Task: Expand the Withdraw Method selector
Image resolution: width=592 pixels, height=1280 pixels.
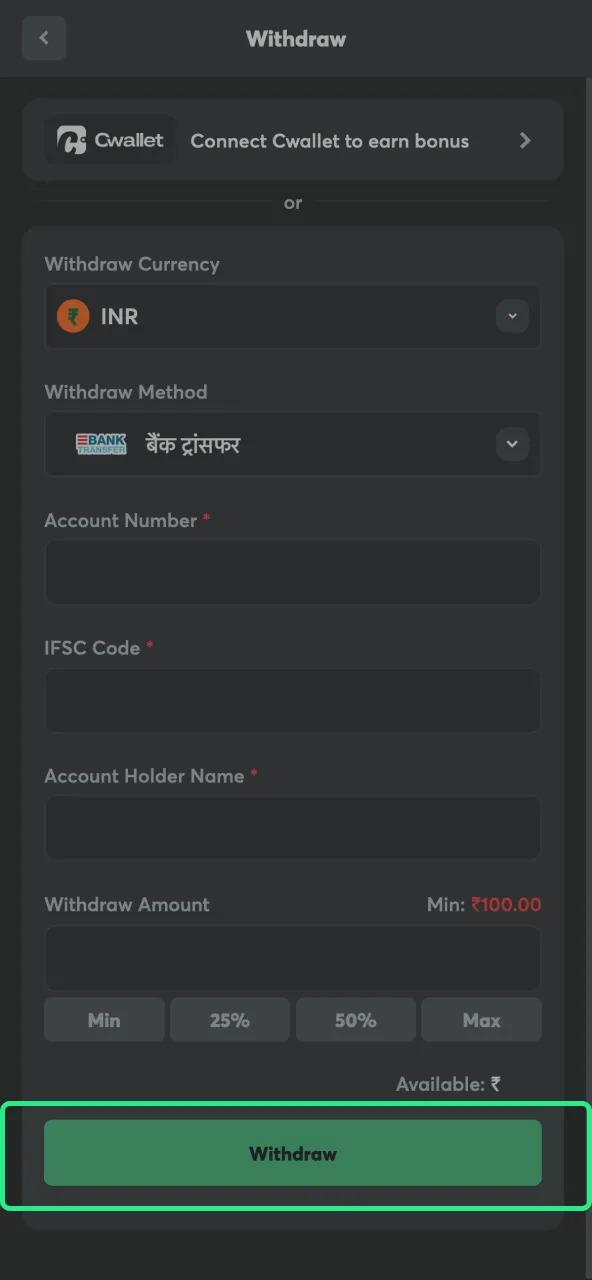Action: (293, 444)
